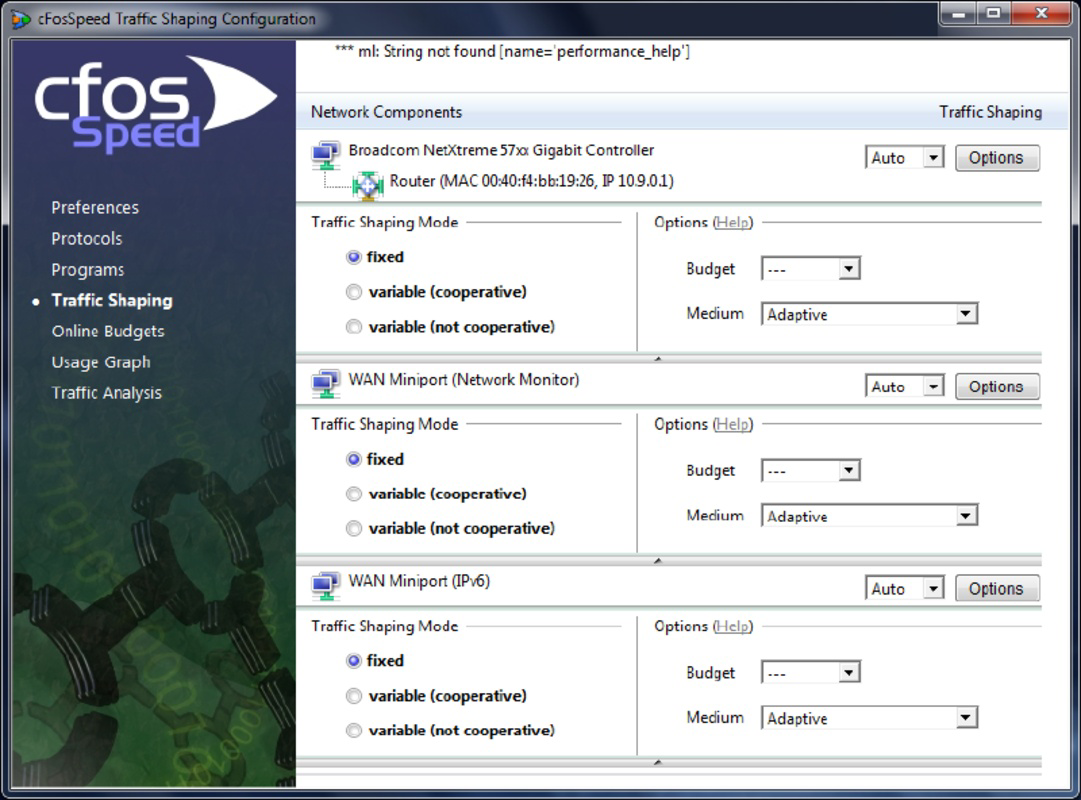Open the Auto dropdown for the Broadcom adapter
1081x800 pixels.
pyautogui.click(x=903, y=157)
